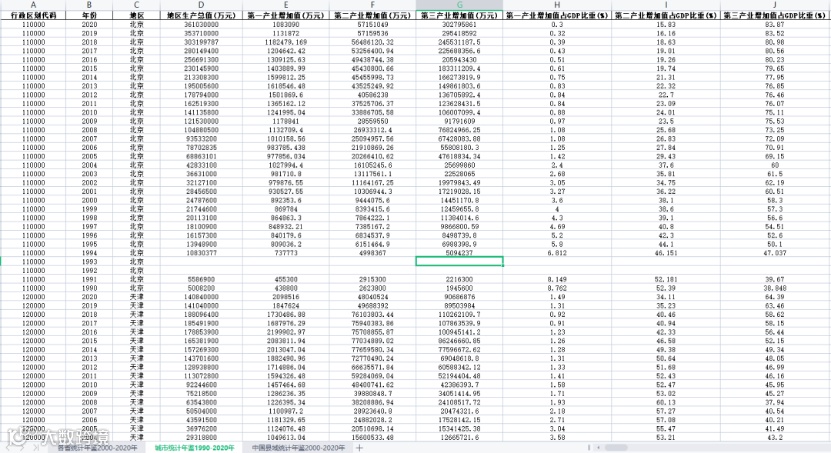The image size is (831, 453).
Task: Select the cell with value 15.83
Action: [666, 24]
